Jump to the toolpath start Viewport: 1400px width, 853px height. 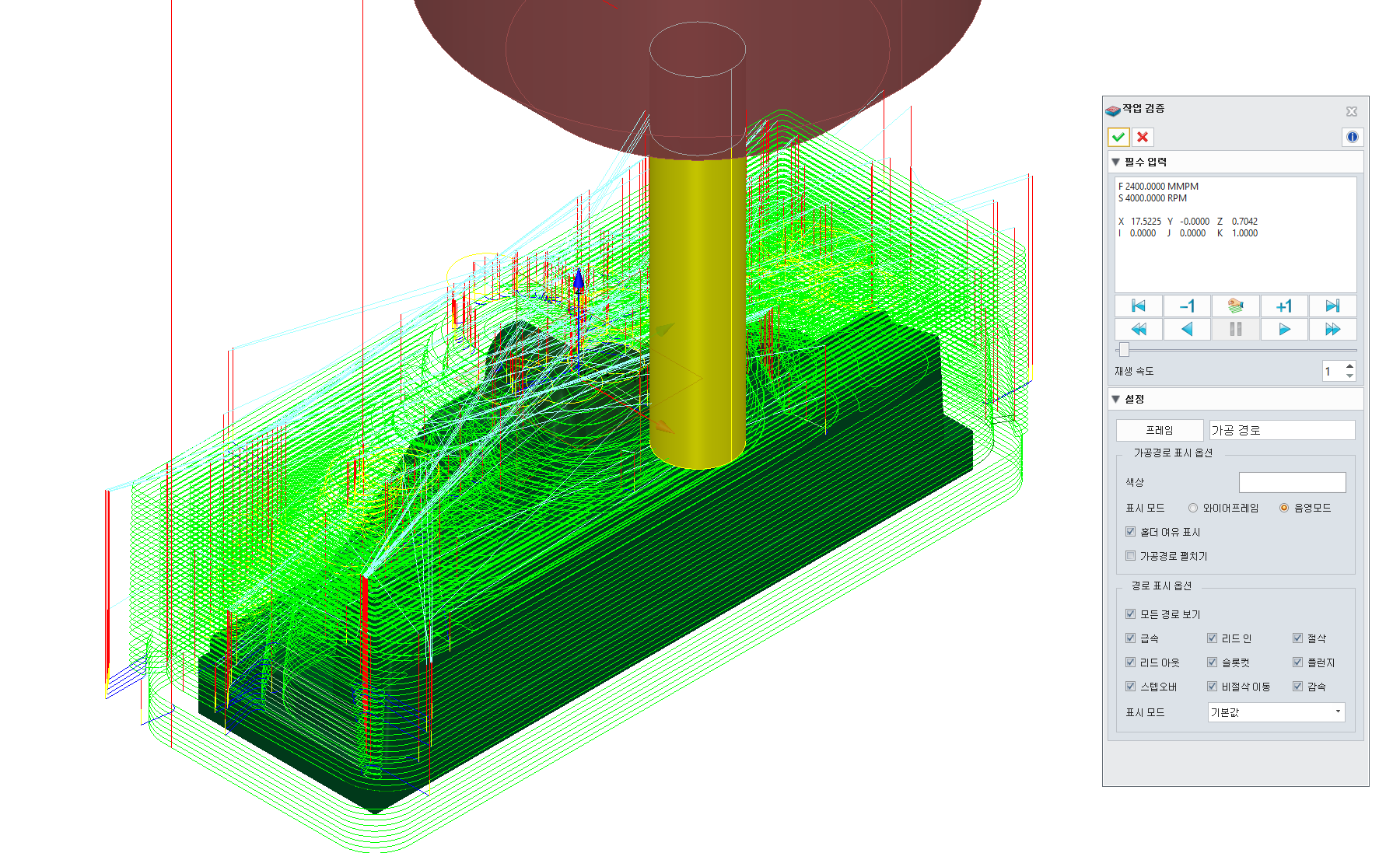click(1139, 306)
